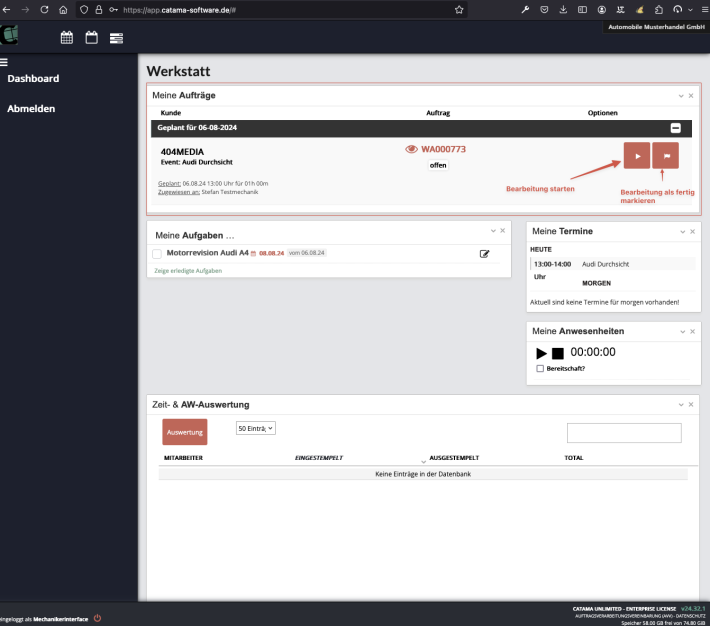Select Dashboard in the sidebar
Image resolution: width=710 pixels, height=626 pixels.
(33, 78)
